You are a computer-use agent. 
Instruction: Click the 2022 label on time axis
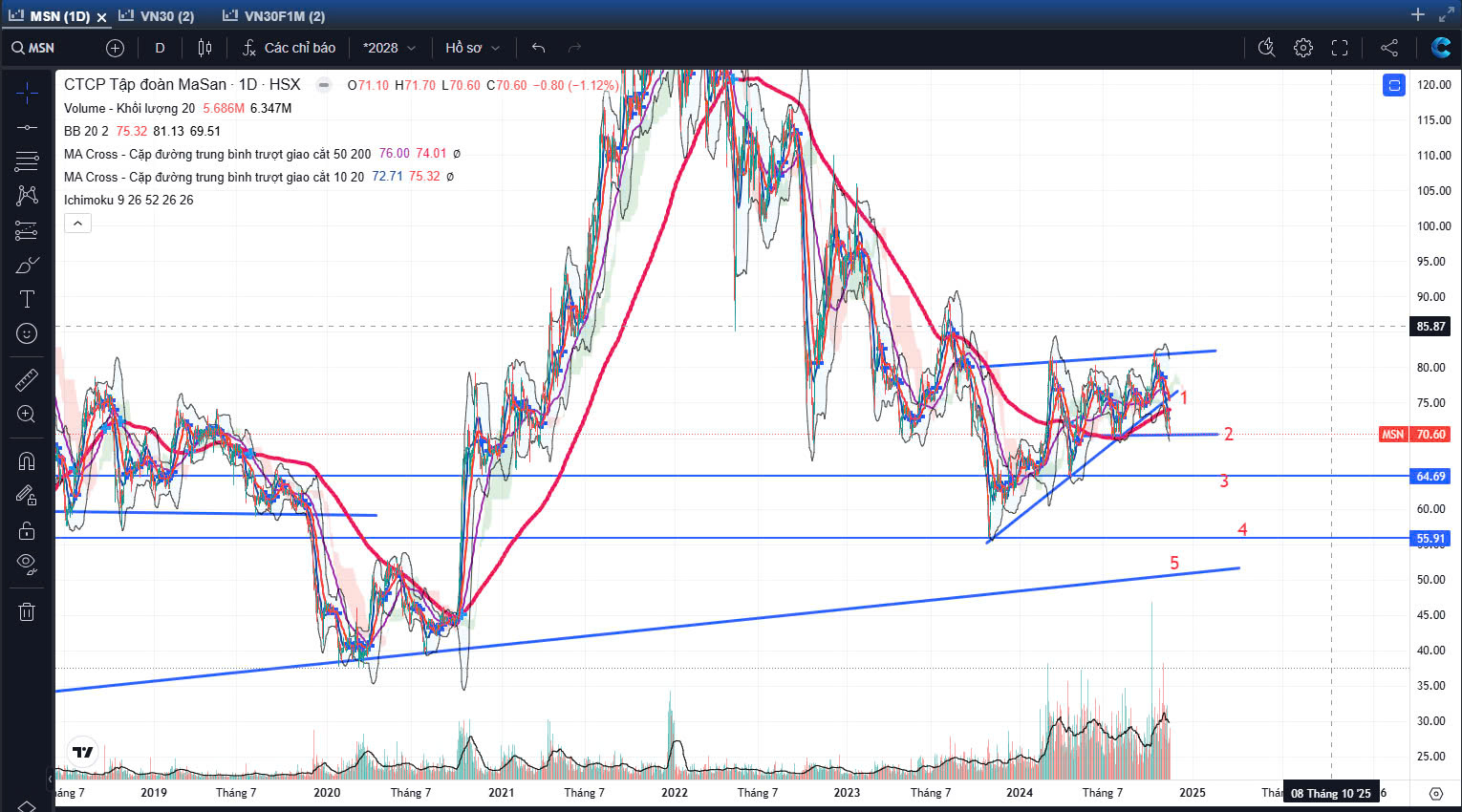click(675, 792)
